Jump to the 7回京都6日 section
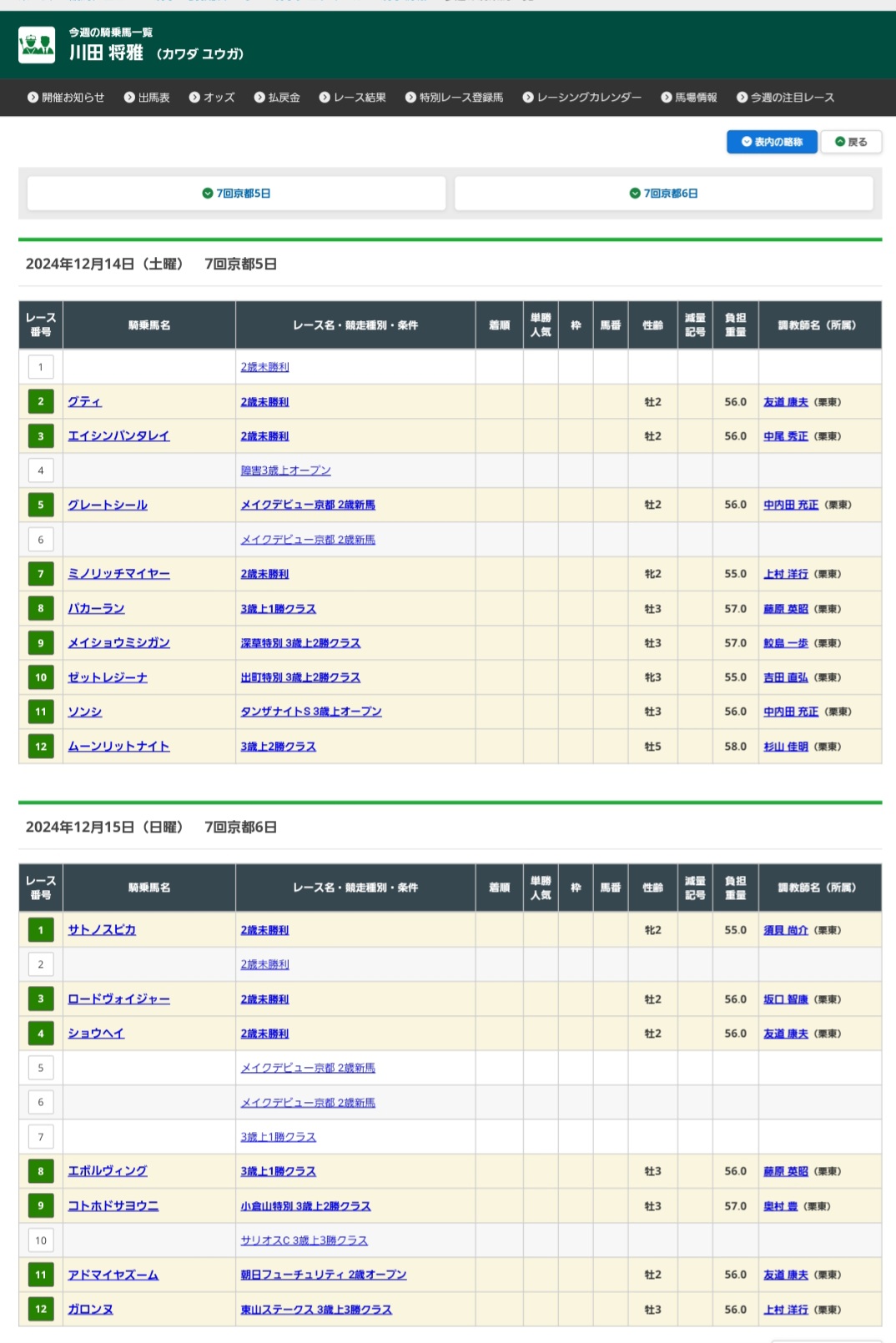 pyautogui.click(x=664, y=194)
